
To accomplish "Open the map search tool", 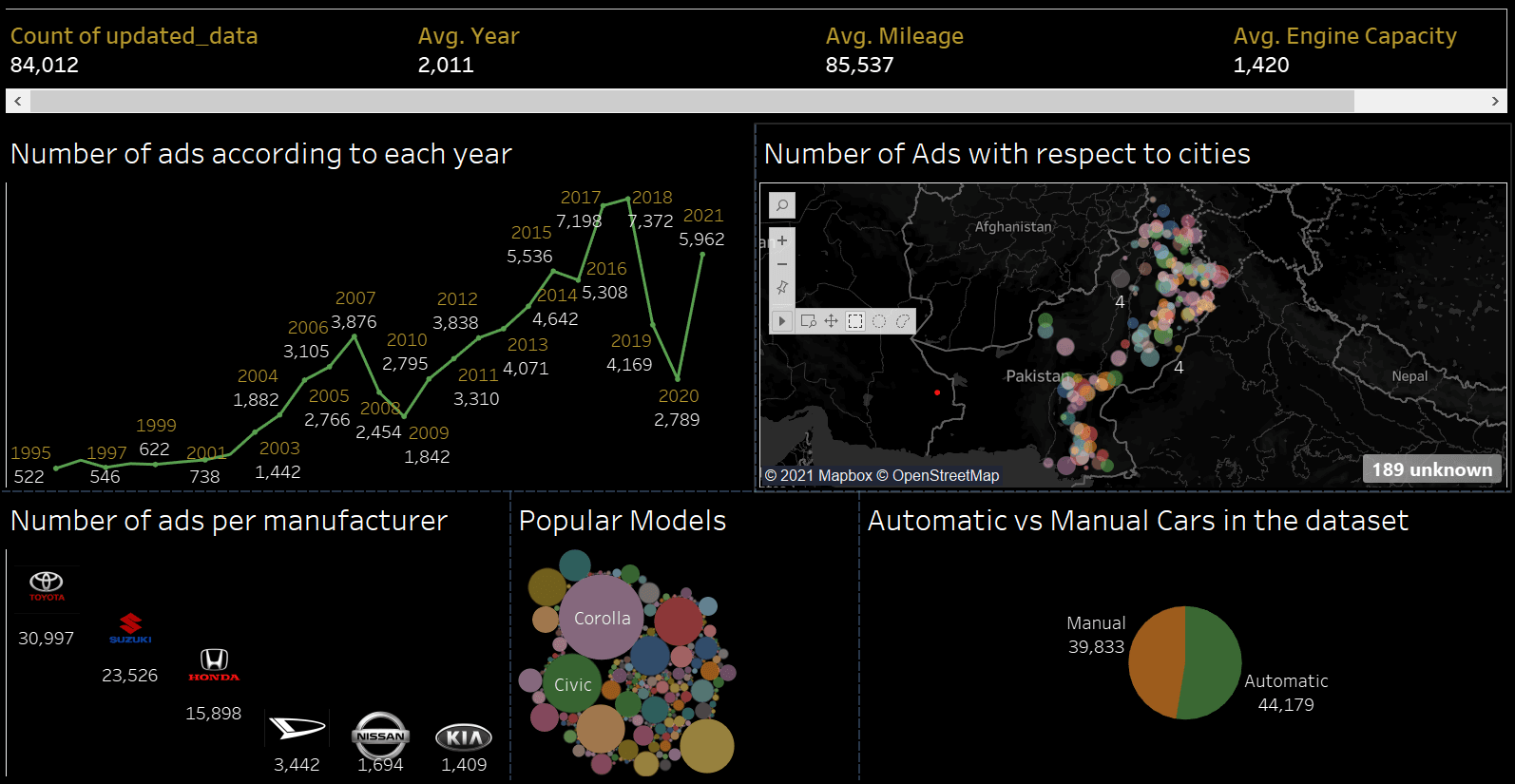I will 782,204.
